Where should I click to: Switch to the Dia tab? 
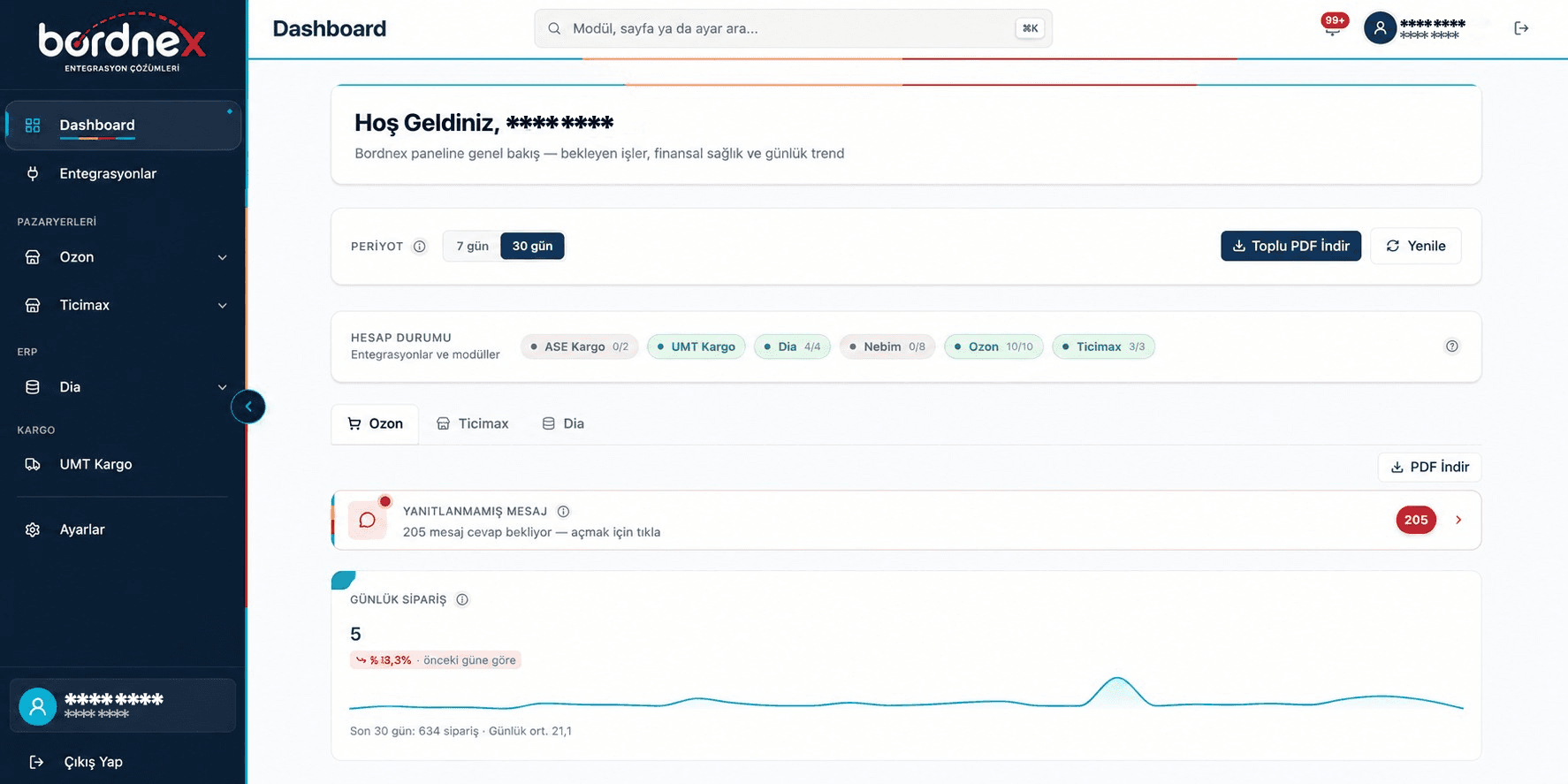coord(563,424)
